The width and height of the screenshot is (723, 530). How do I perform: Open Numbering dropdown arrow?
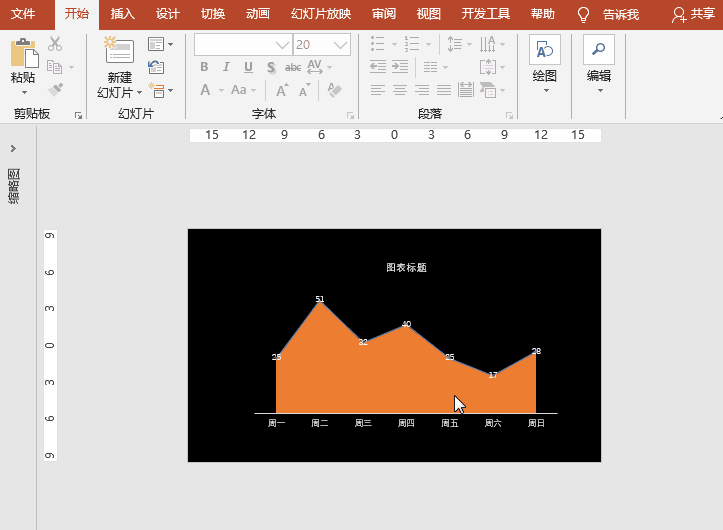pyautogui.click(x=428, y=44)
